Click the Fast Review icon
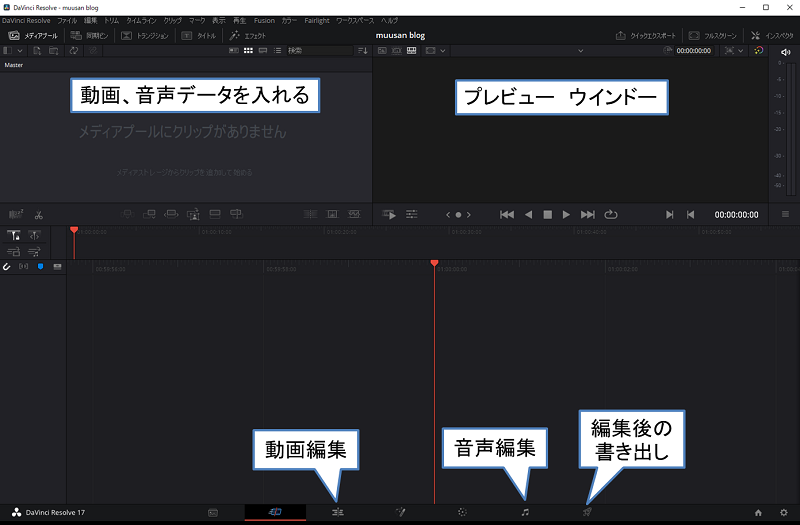Screen dimensions: 800x525 click(389, 215)
